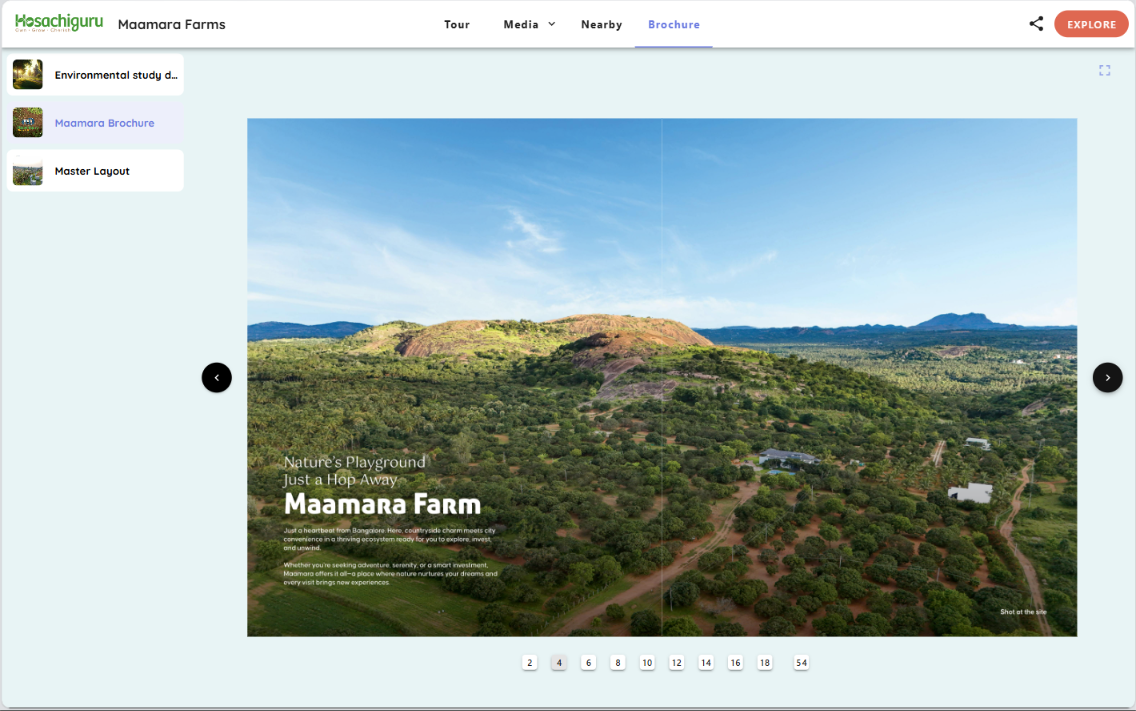The image size is (1136, 711).
Task: Click 'Shot at the site' caption
Action: click(1023, 612)
